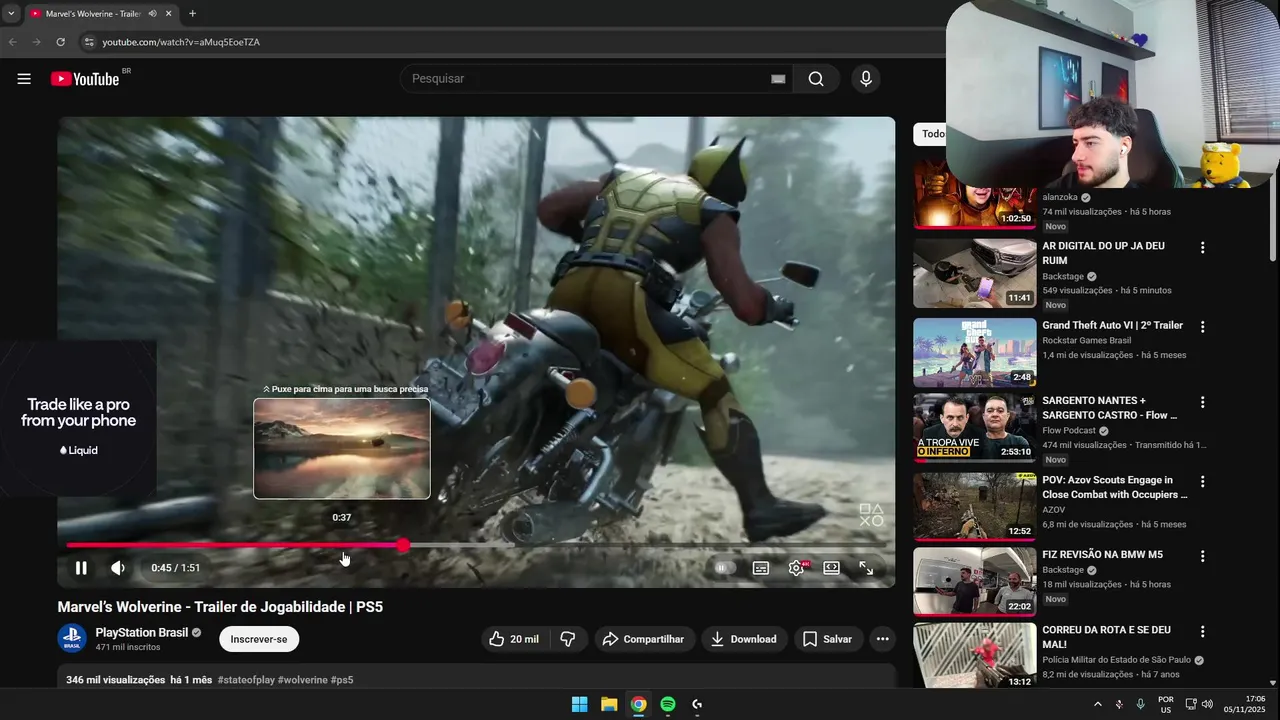Click the seek preview thumbnail at 0:37

click(x=342, y=448)
